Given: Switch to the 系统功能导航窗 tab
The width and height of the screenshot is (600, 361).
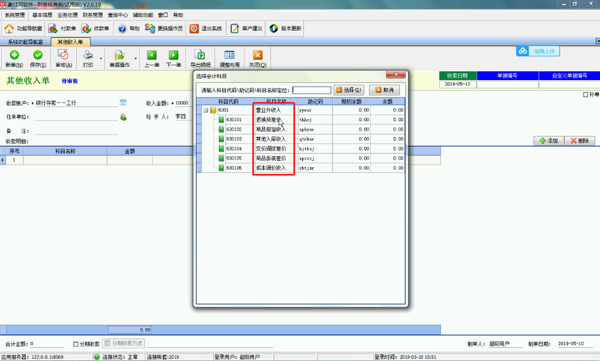Looking at the screenshot, I should (26, 42).
